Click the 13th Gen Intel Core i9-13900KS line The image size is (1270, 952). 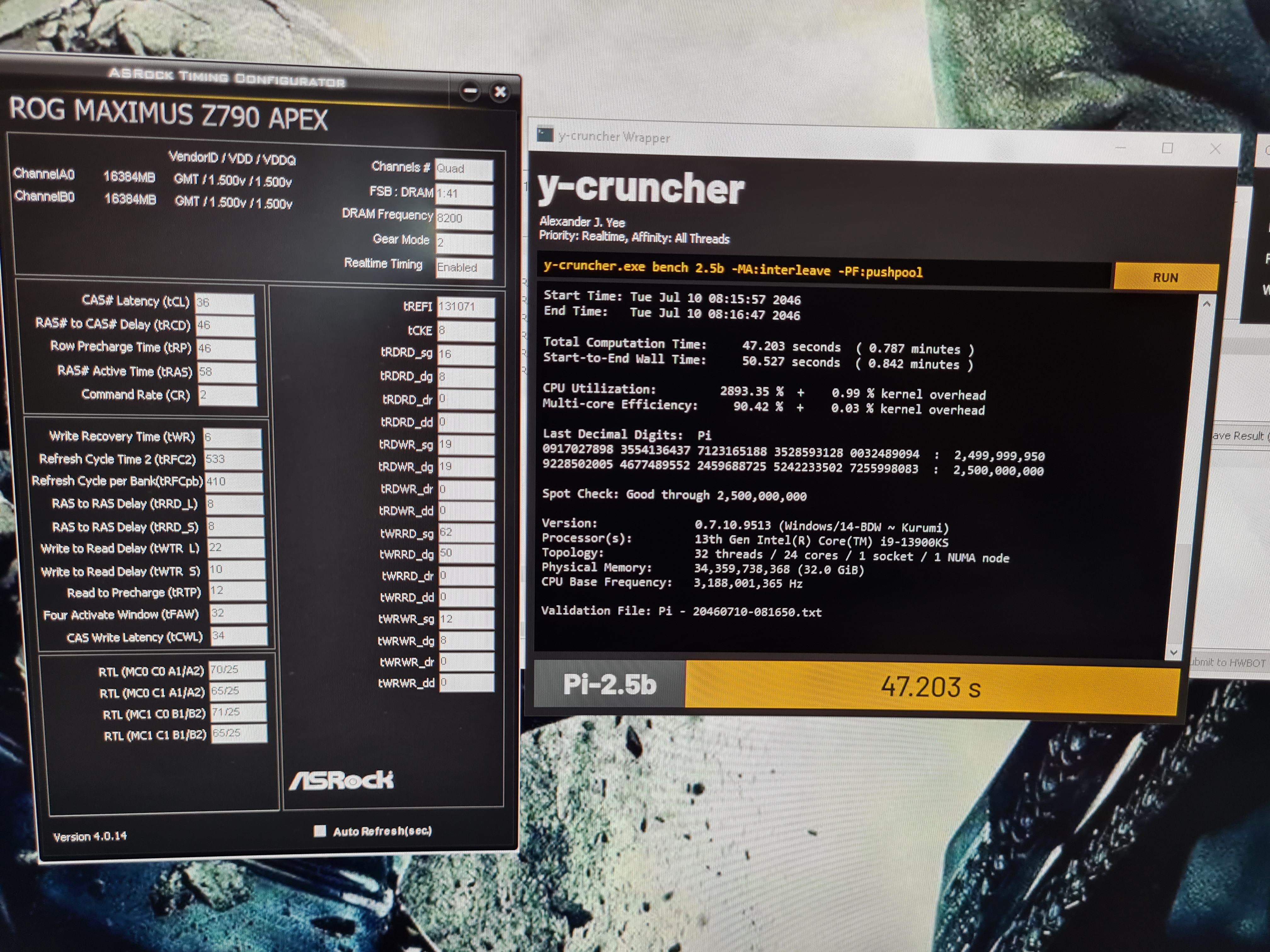point(821,541)
